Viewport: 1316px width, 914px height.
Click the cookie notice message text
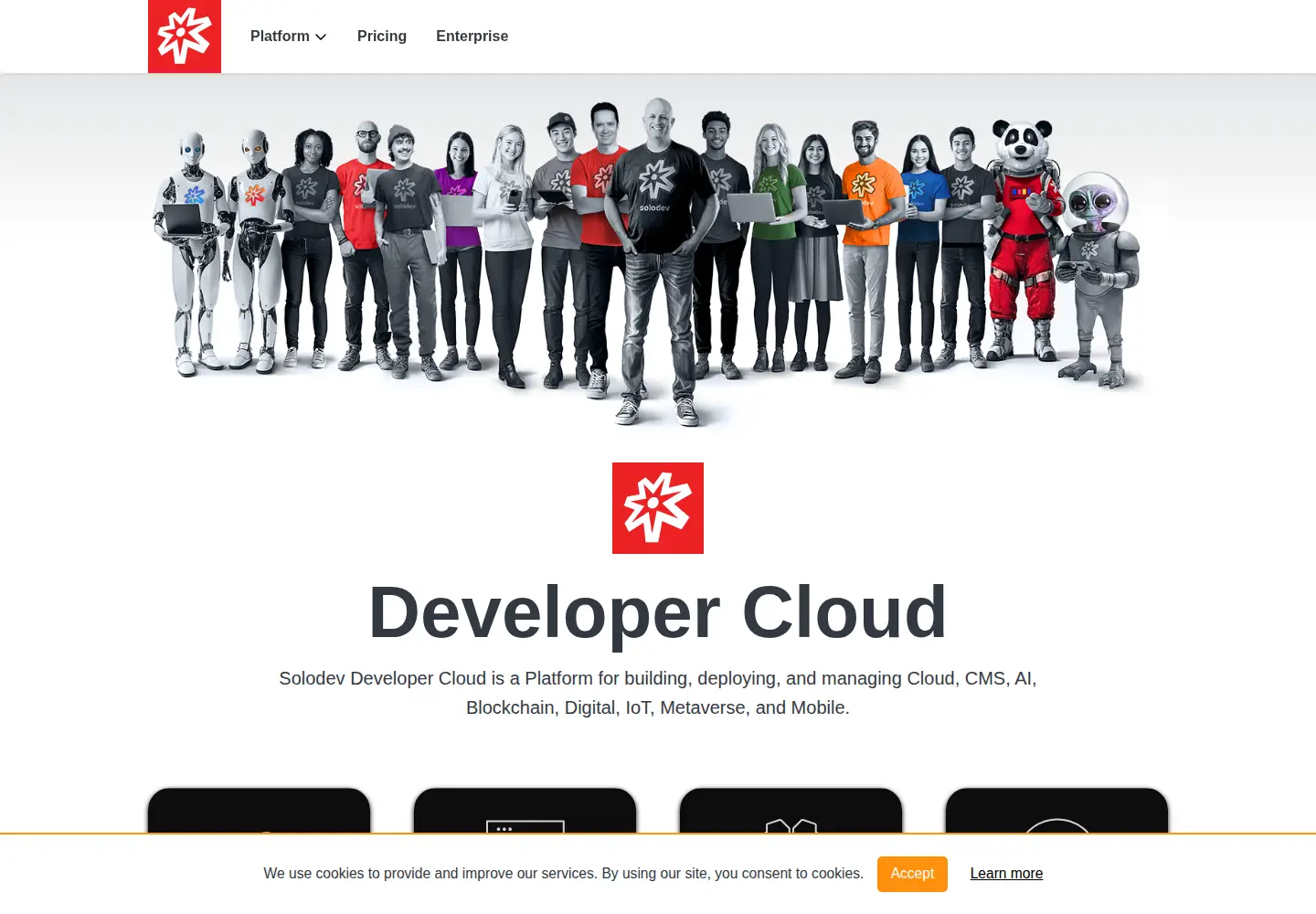[563, 874]
